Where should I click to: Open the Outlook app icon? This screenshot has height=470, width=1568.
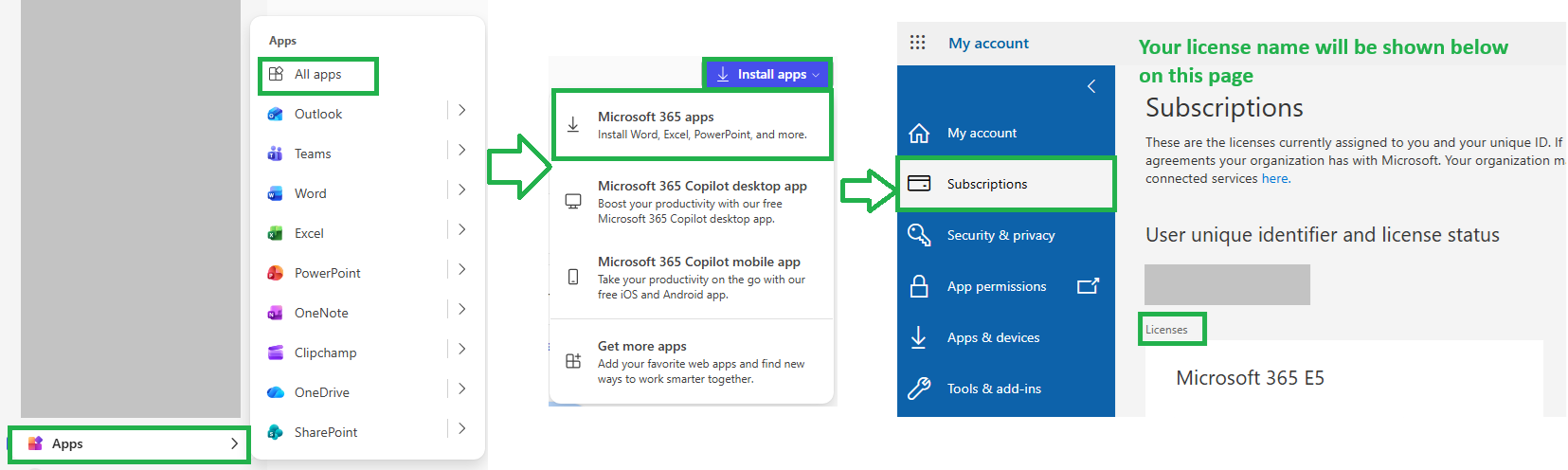tap(276, 114)
